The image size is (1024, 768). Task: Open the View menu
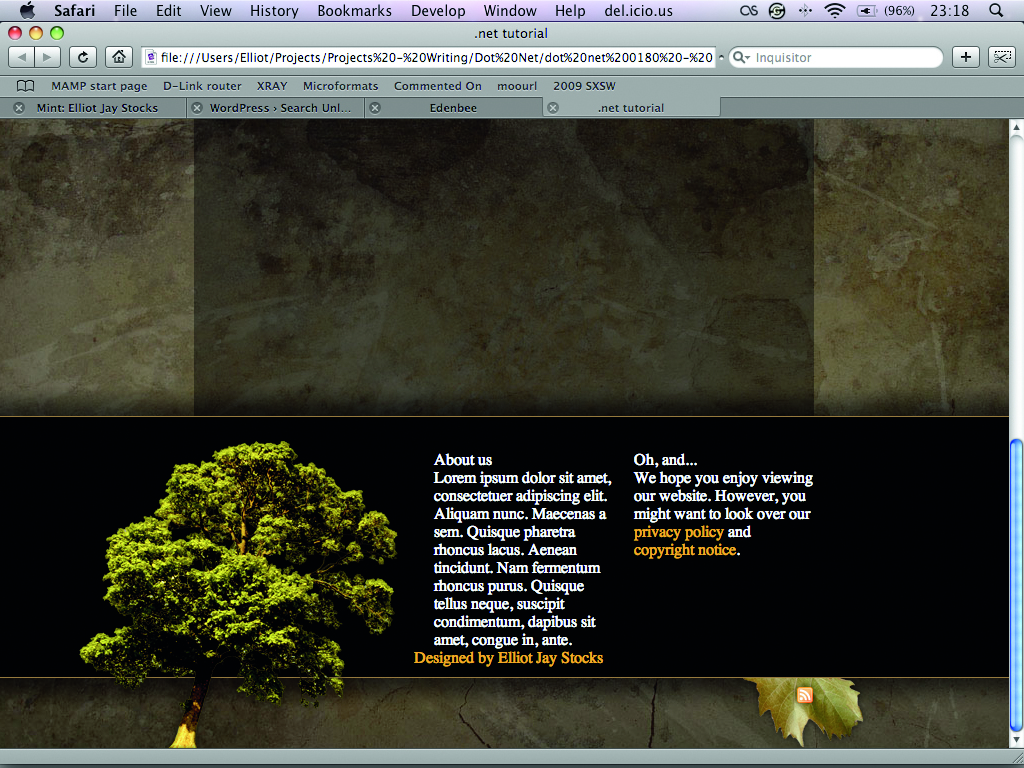(216, 10)
